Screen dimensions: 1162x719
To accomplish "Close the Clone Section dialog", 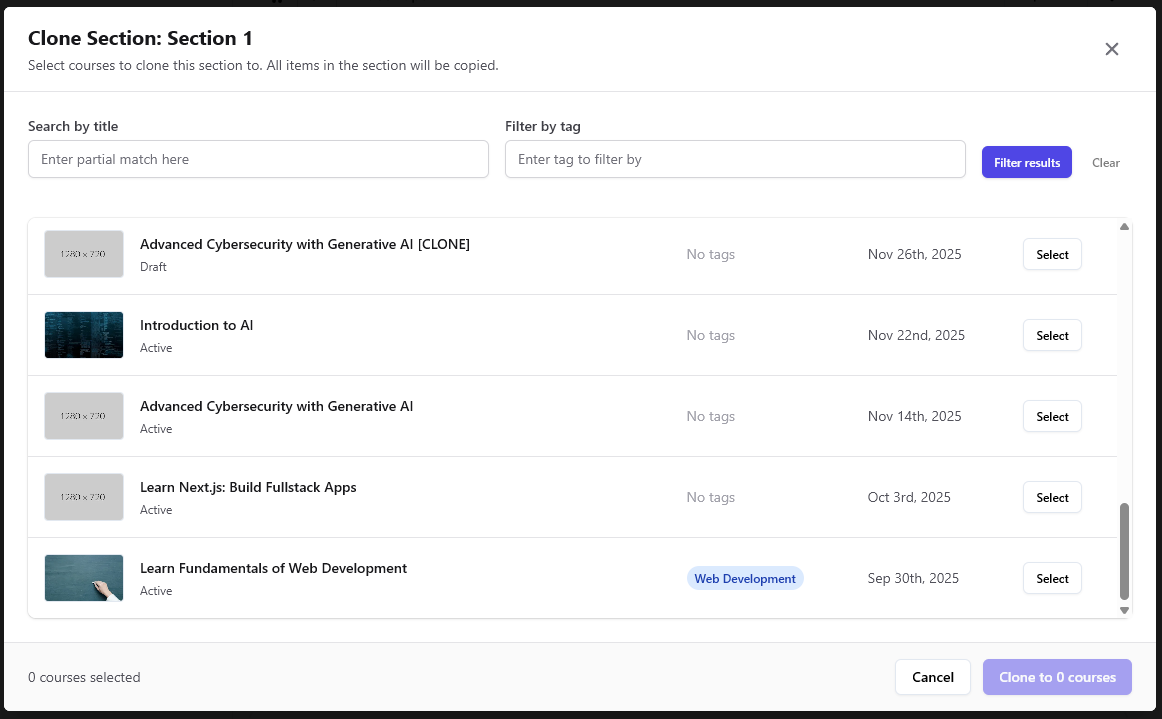I will point(1111,49).
